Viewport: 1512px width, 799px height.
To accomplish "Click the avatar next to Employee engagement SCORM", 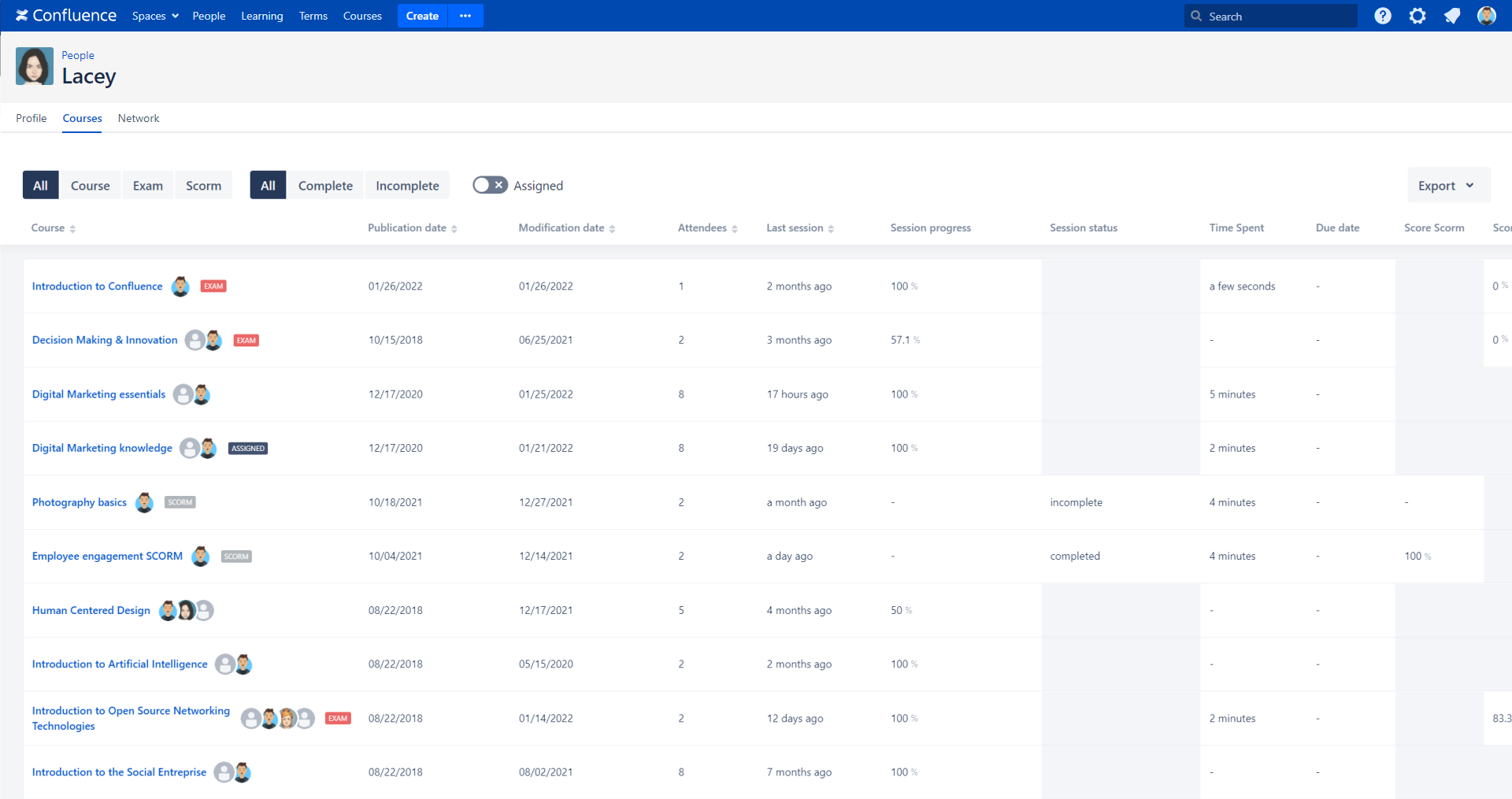I will [x=201, y=557].
